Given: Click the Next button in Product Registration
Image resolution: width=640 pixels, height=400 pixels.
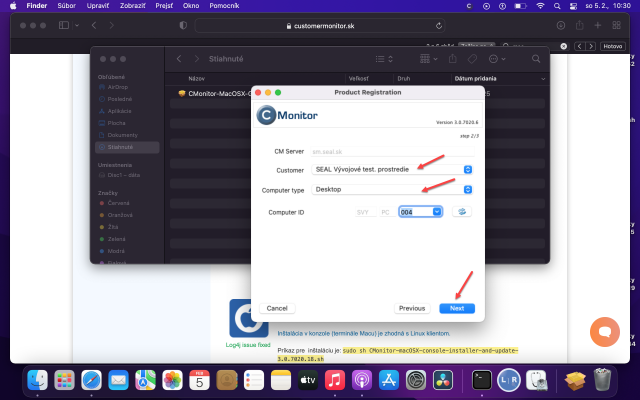Looking at the screenshot, I should click(457, 308).
